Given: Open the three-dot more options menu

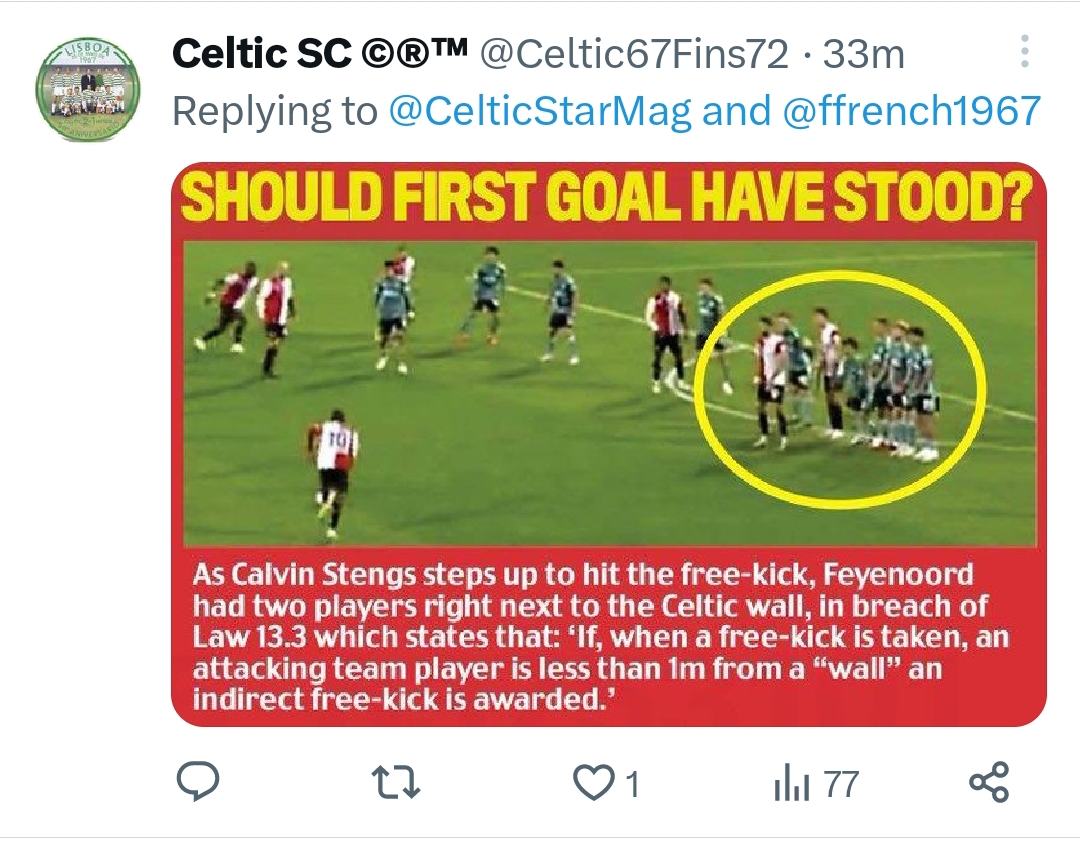Looking at the screenshot, I should tap(1025, 52).
